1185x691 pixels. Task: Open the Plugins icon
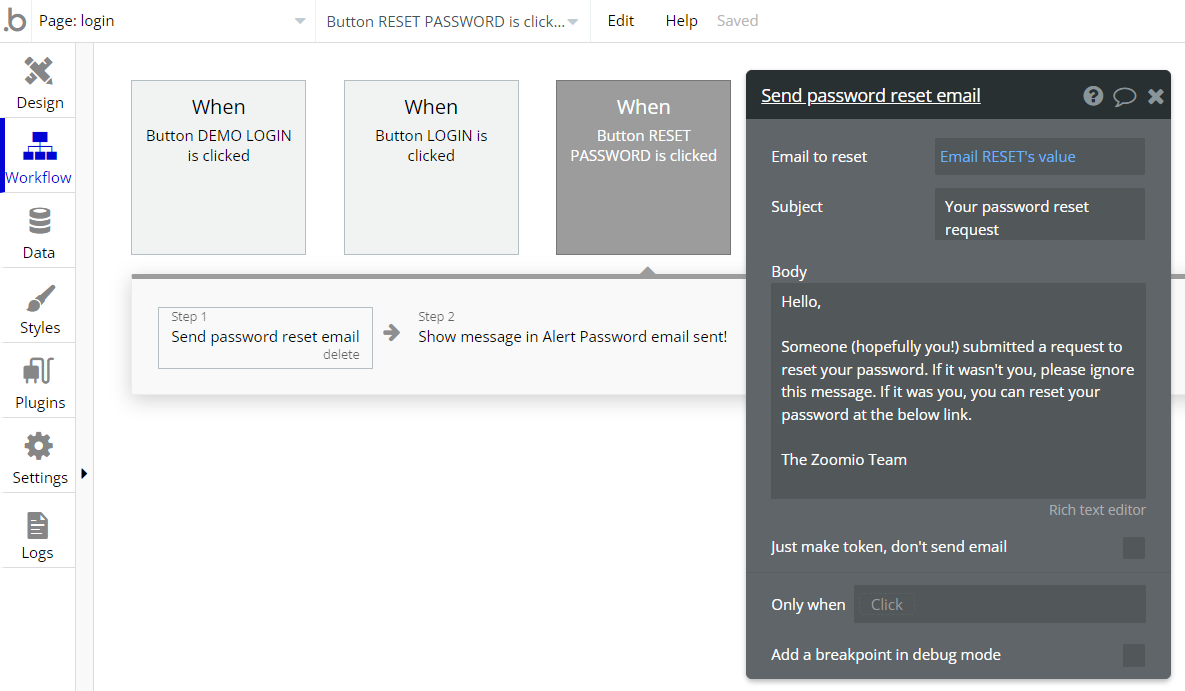(39, 372)
